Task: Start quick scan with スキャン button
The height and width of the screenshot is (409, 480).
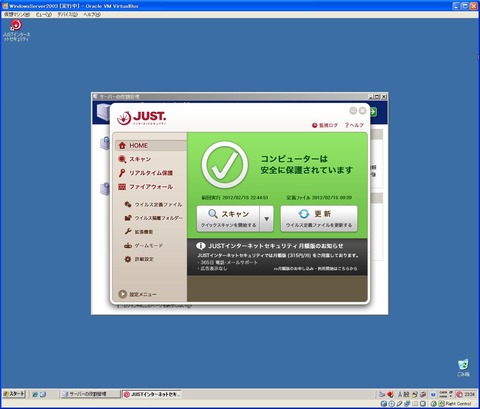Action: click(x=228, y=219)
